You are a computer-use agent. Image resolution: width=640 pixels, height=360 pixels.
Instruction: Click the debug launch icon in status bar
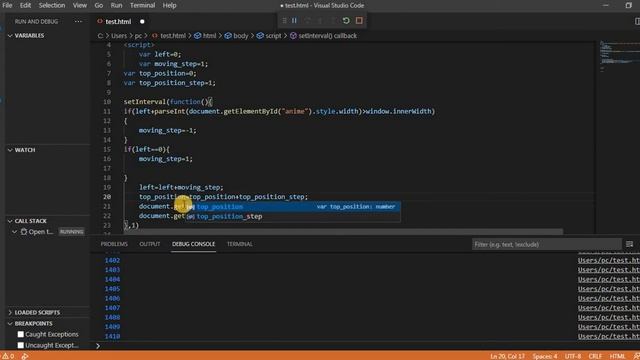pos(24,356)
